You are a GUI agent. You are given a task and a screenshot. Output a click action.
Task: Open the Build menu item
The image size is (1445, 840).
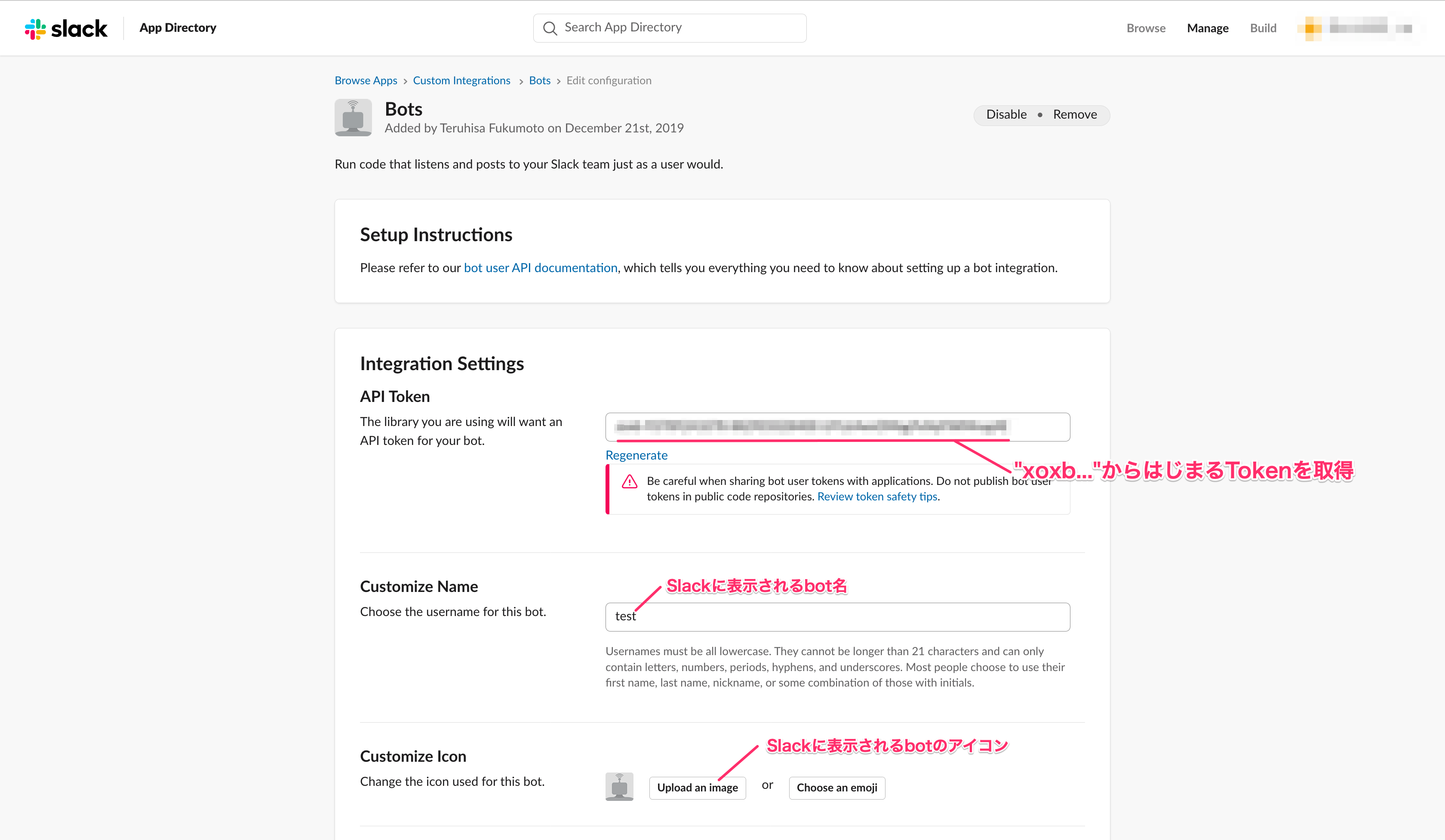[x=1263, y=28]
